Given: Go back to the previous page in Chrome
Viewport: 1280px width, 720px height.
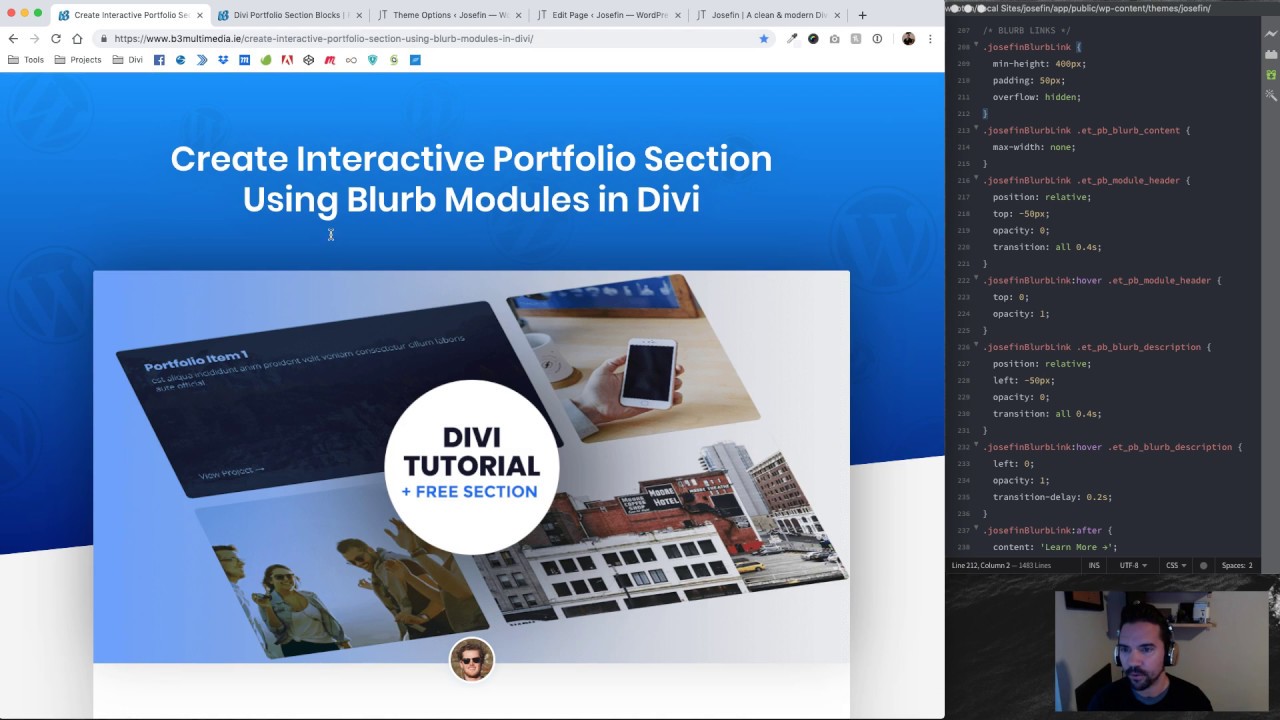Looking at the screenshot, I should tap(13, 39).
